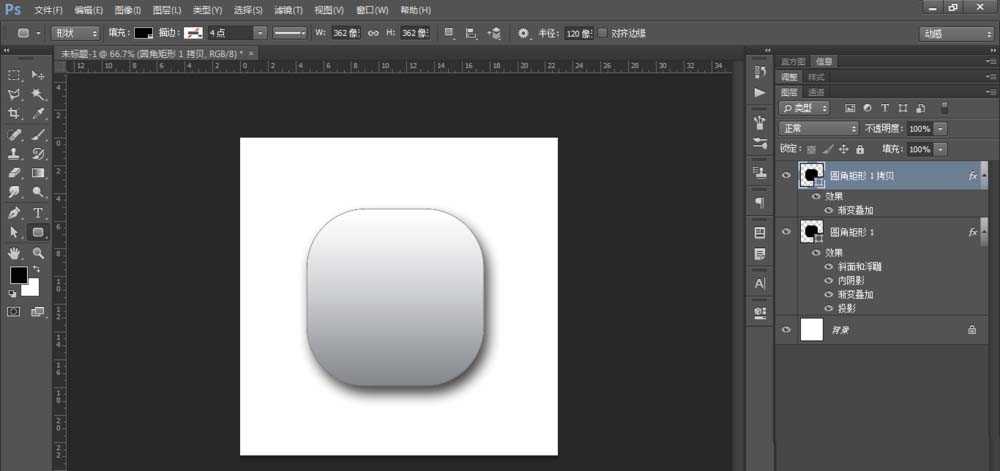Click the fx button on 圆角矩形 1 layer
The height and width of the screenshot is (471, 1000).
(x=972, y=232)
